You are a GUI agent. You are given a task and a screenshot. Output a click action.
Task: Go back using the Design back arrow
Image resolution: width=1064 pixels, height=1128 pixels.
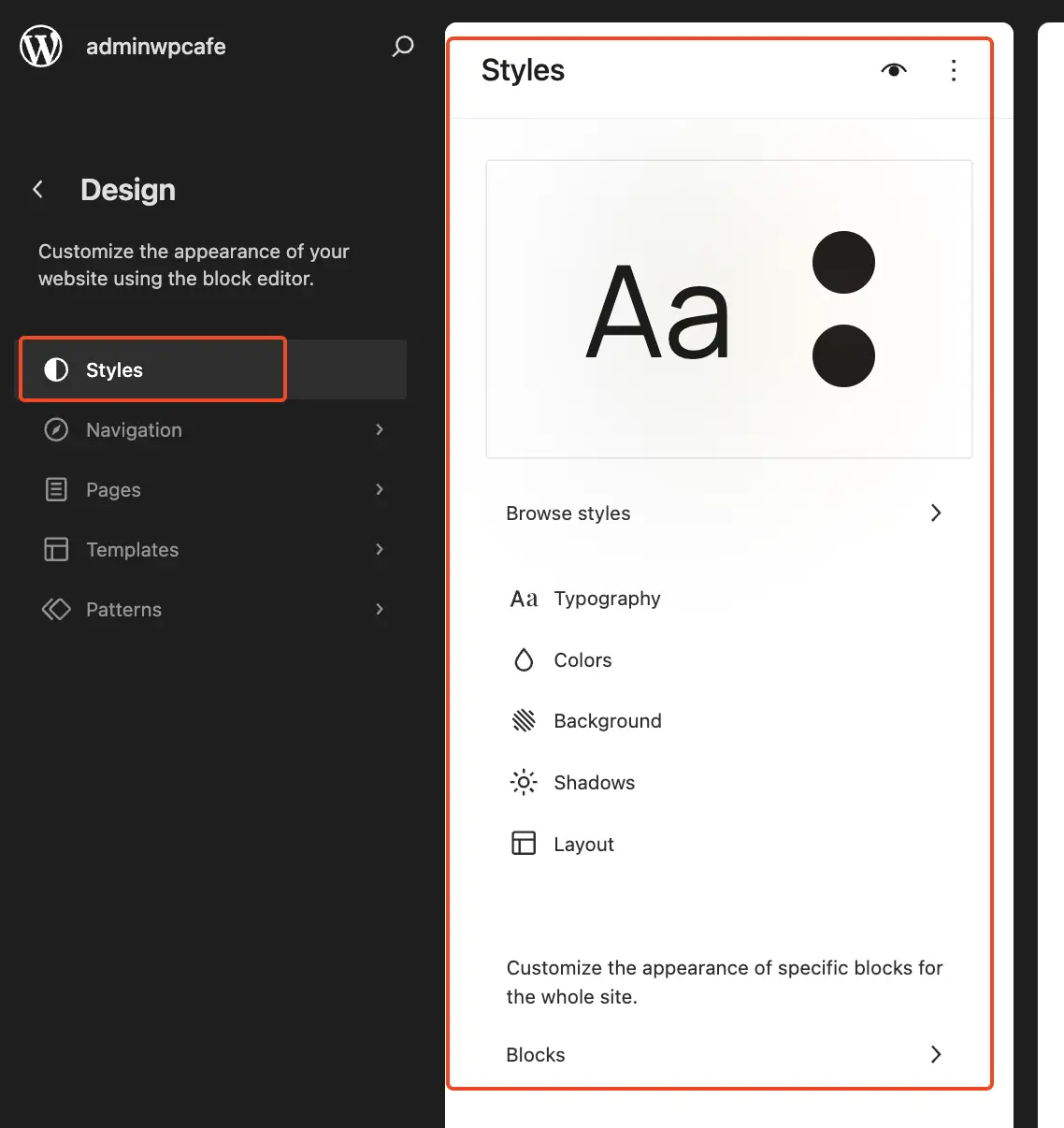[37, 189]
